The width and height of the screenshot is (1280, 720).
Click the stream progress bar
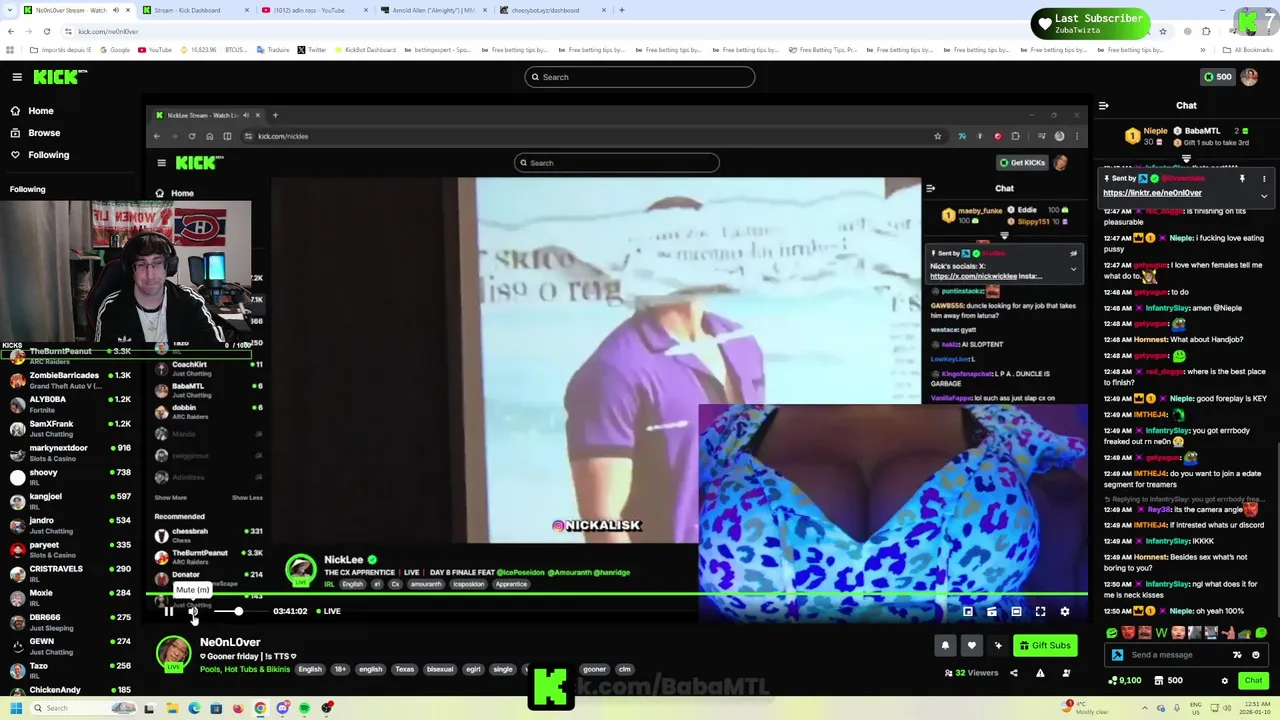click(616, 594)
